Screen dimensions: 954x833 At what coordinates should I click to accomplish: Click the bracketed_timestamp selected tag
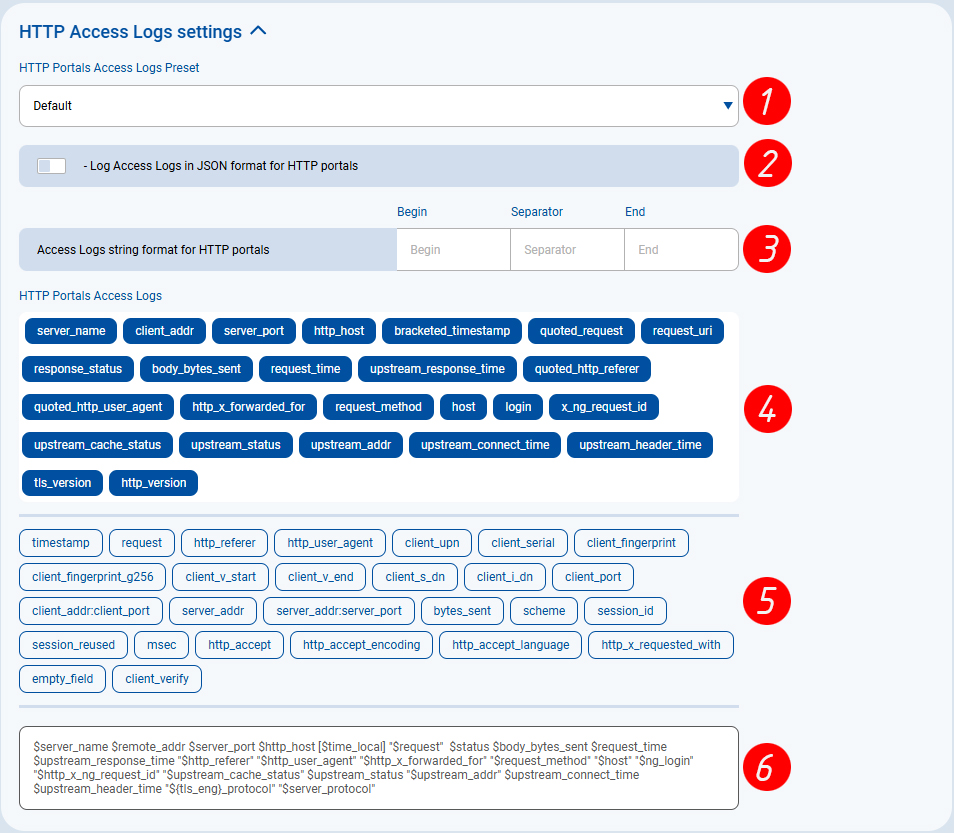[x=452, y=331]
